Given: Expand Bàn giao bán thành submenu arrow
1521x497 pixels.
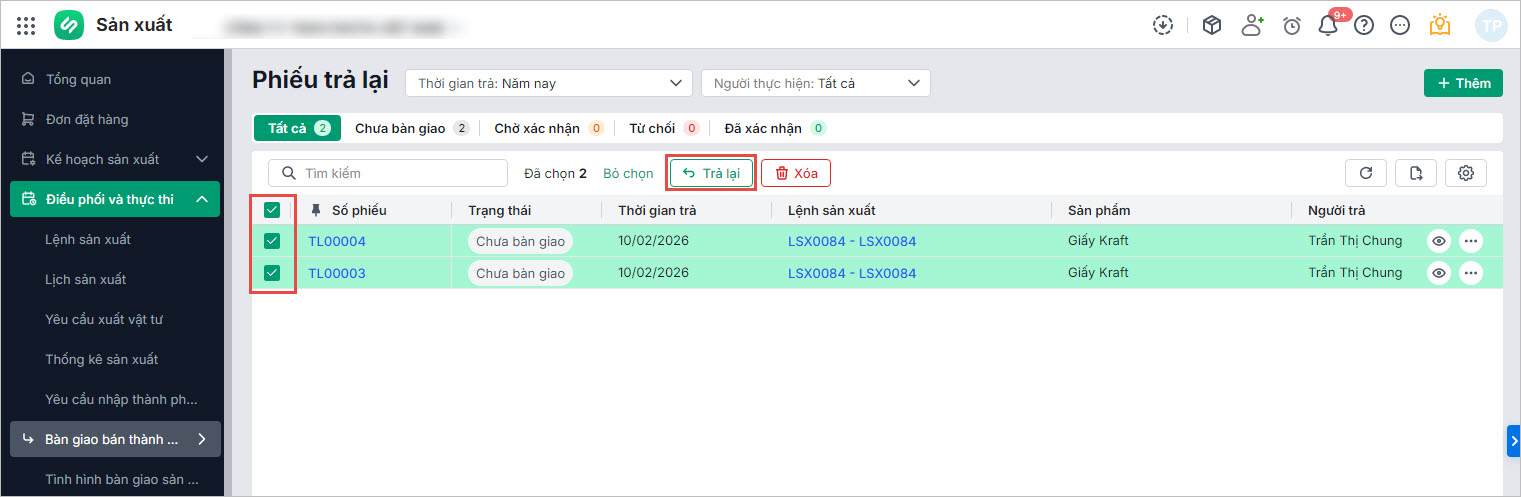Looking at the screenshot, I should 202,439.
